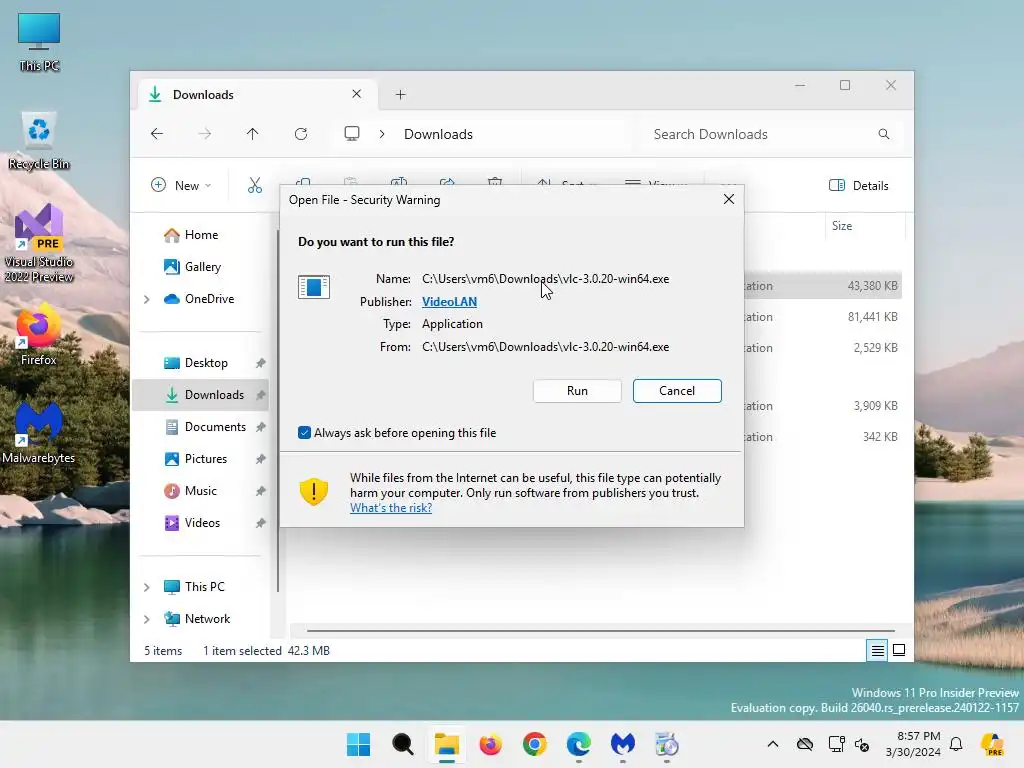Viewport: 1024px width, 768px height.
Task: Go up one folder level in Explorer
Action: tap(252, 134)
